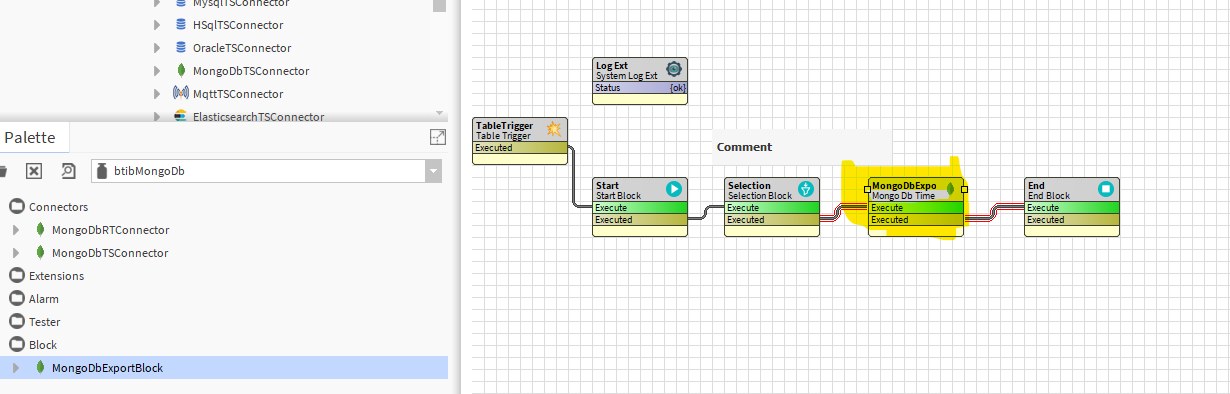Image resolution: width=1230 pixels, height=394 pixels.
Task: Expand MongoDbTSConnector in the palette
Action: [16, 253]
